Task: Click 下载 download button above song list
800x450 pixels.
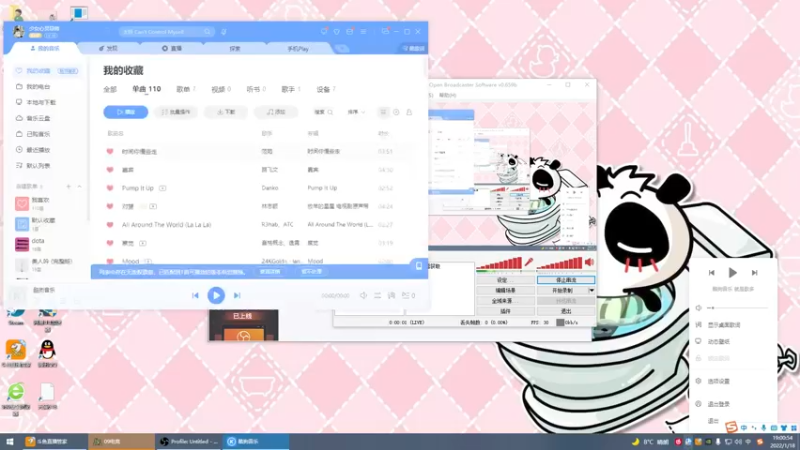Action: [x=226, y=112]
